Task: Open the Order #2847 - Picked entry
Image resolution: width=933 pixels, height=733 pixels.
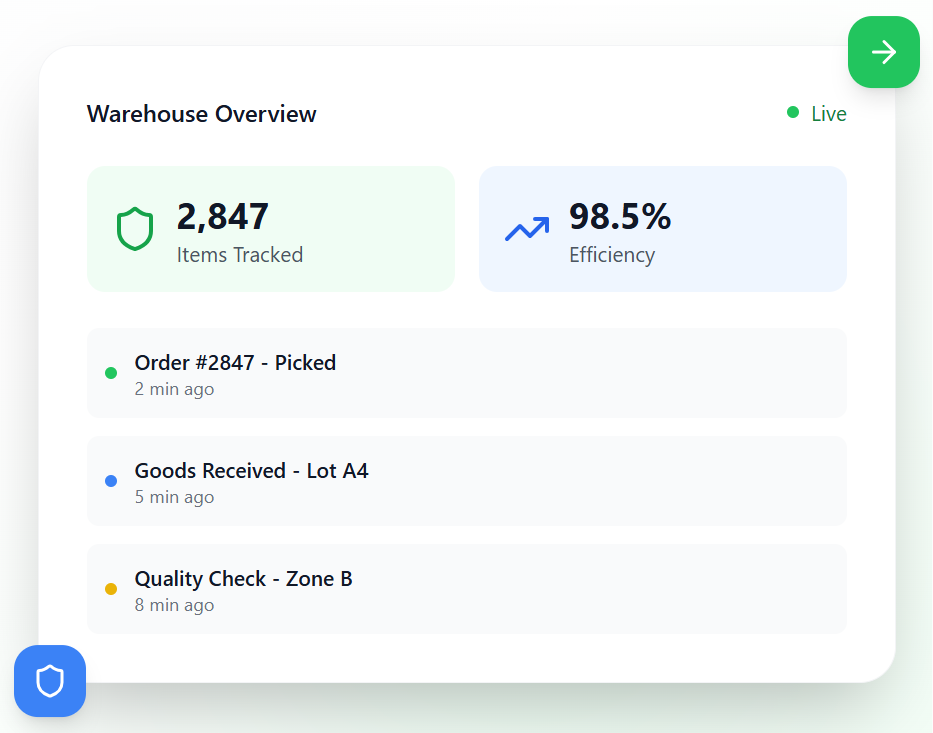Action: 466,372
